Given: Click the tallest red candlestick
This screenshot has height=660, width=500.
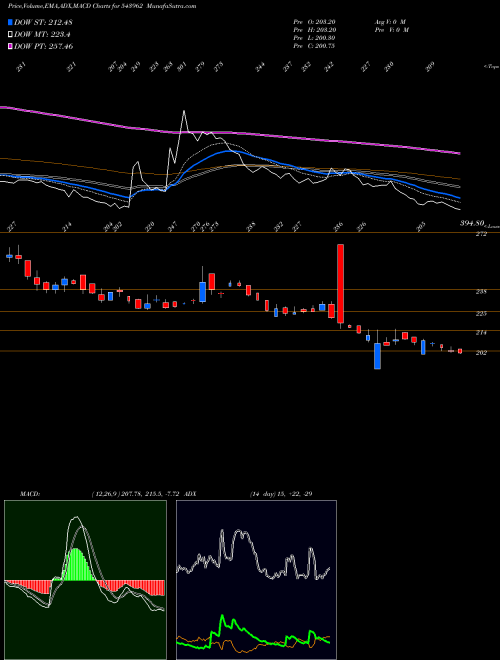Looking at the screenshot, I should [x=340, y=284].
